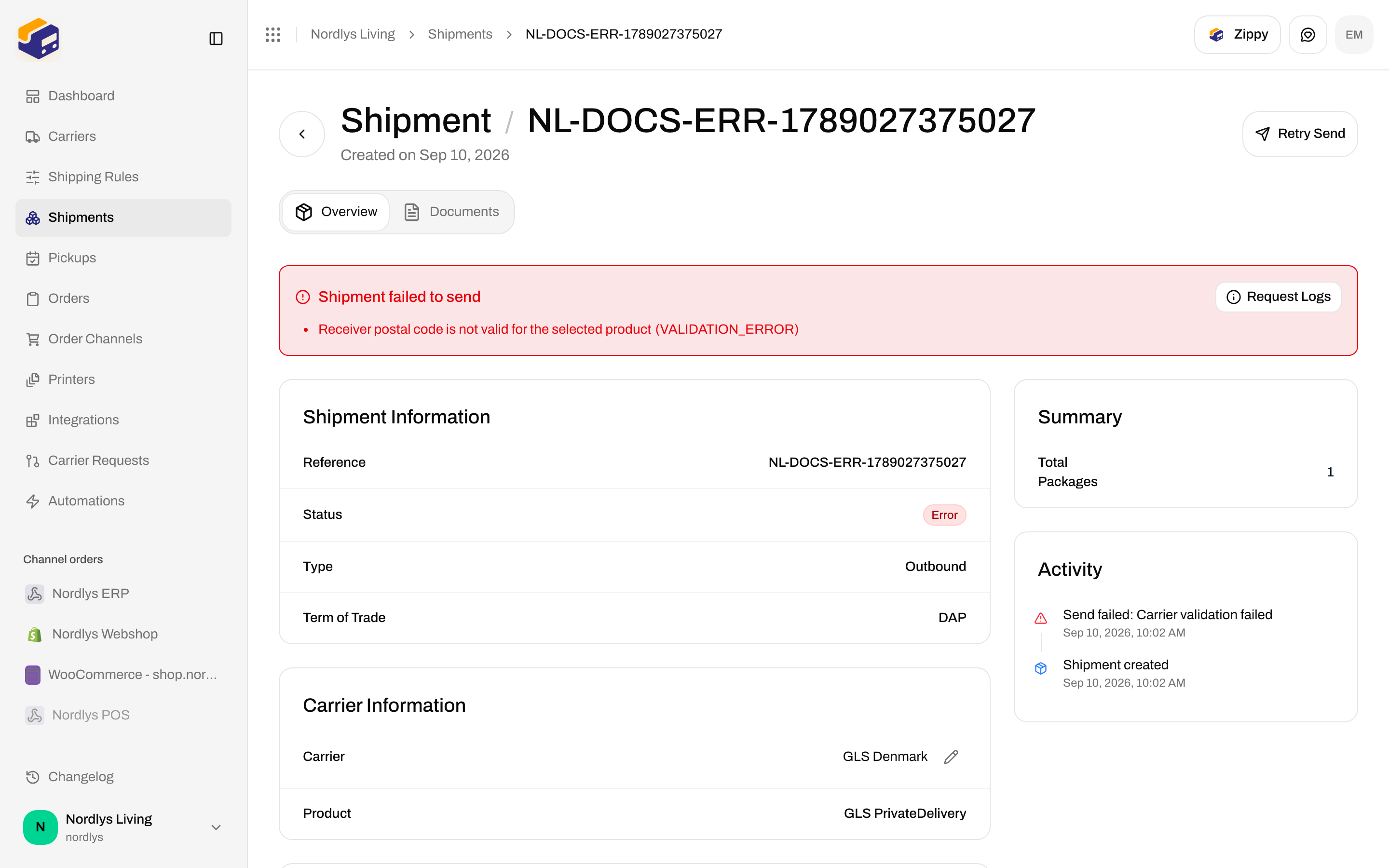This screenshot has width=1389, height=868.
Task: Switch to the Documents tab
Action: pyautogui.click(x=452, y=212)
